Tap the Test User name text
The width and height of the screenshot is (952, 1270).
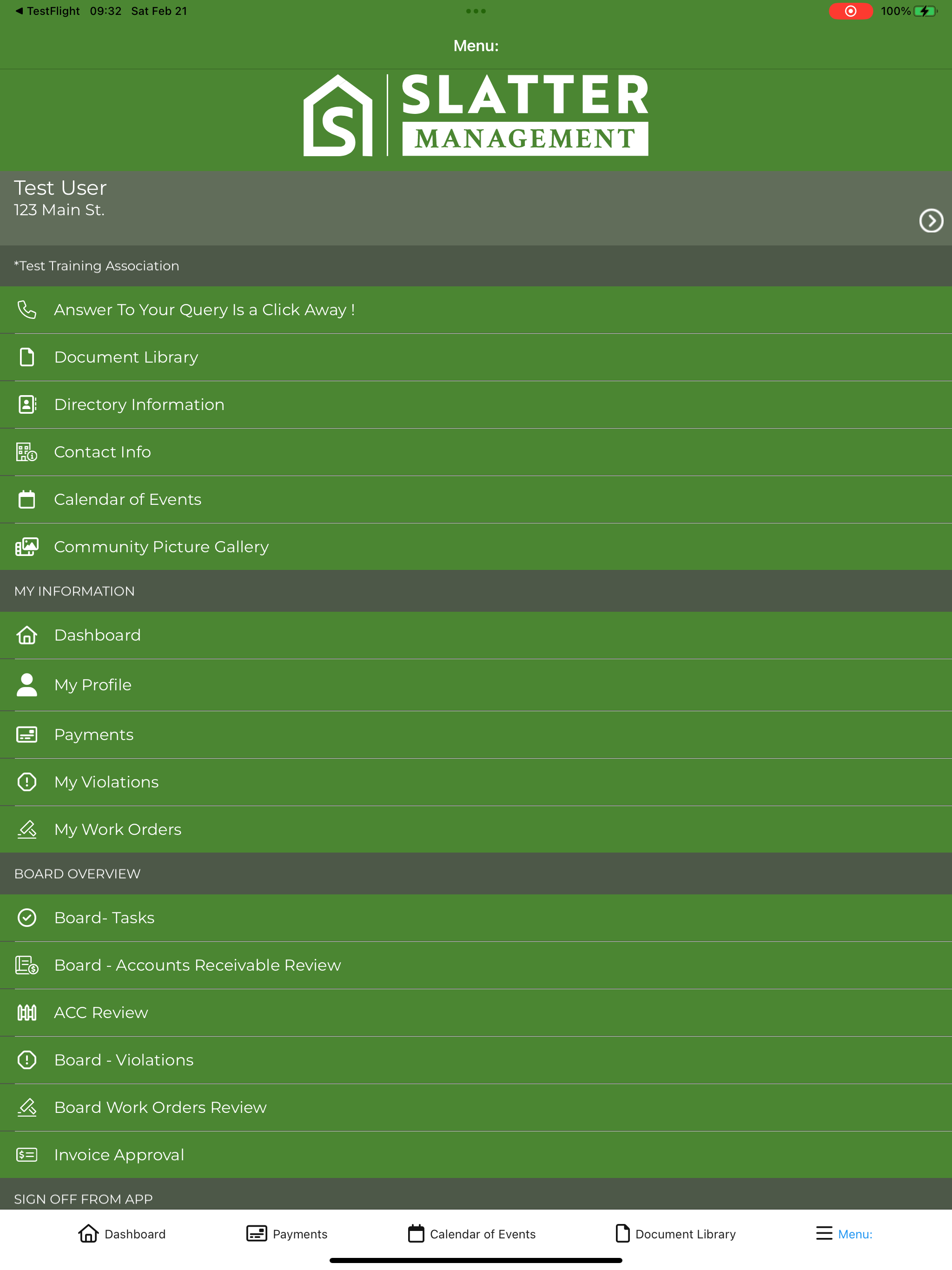tap(60, 188)
